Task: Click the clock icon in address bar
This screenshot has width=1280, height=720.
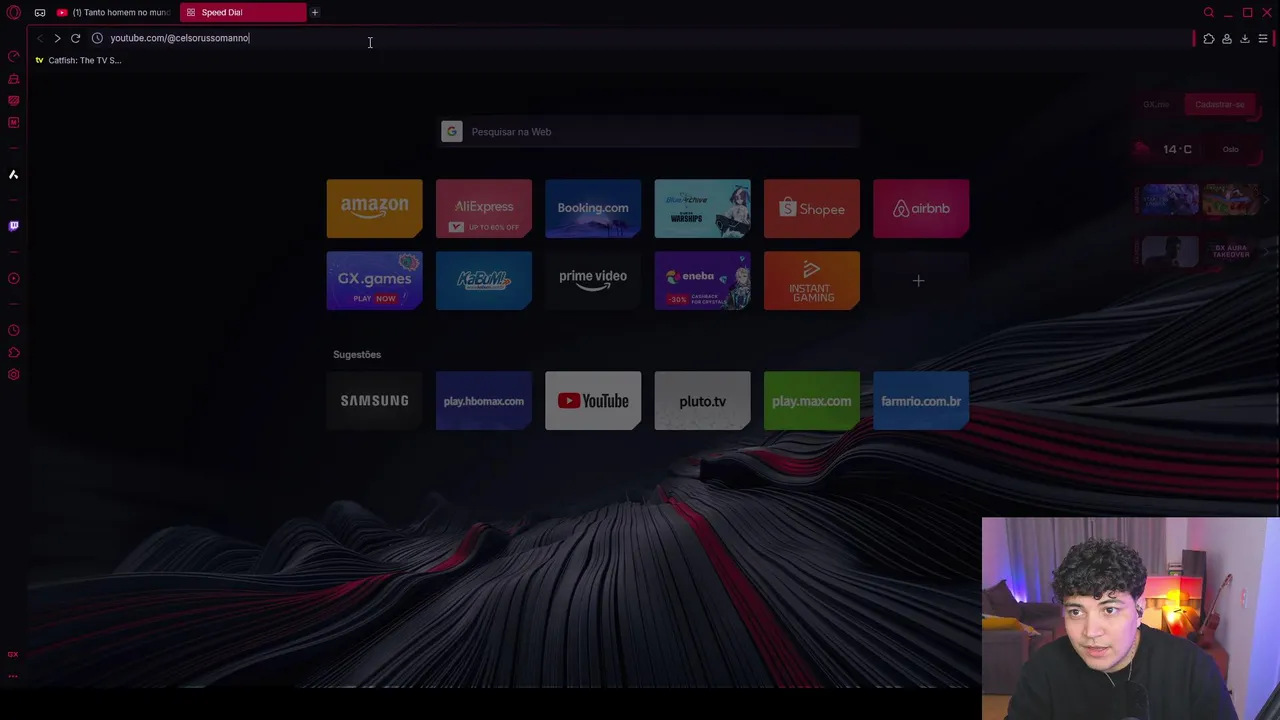Action: point(97,38)
